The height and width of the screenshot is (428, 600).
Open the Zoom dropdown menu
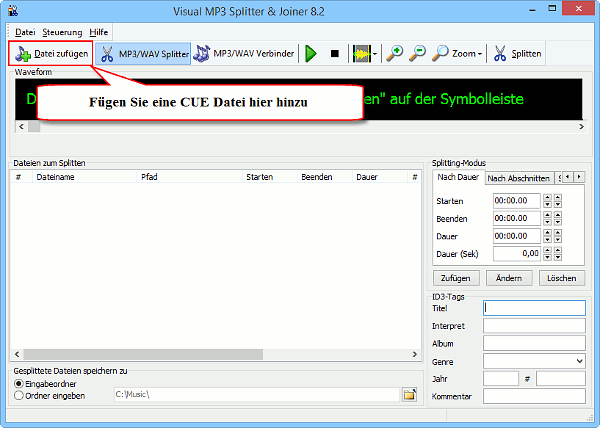coord(457,54)
